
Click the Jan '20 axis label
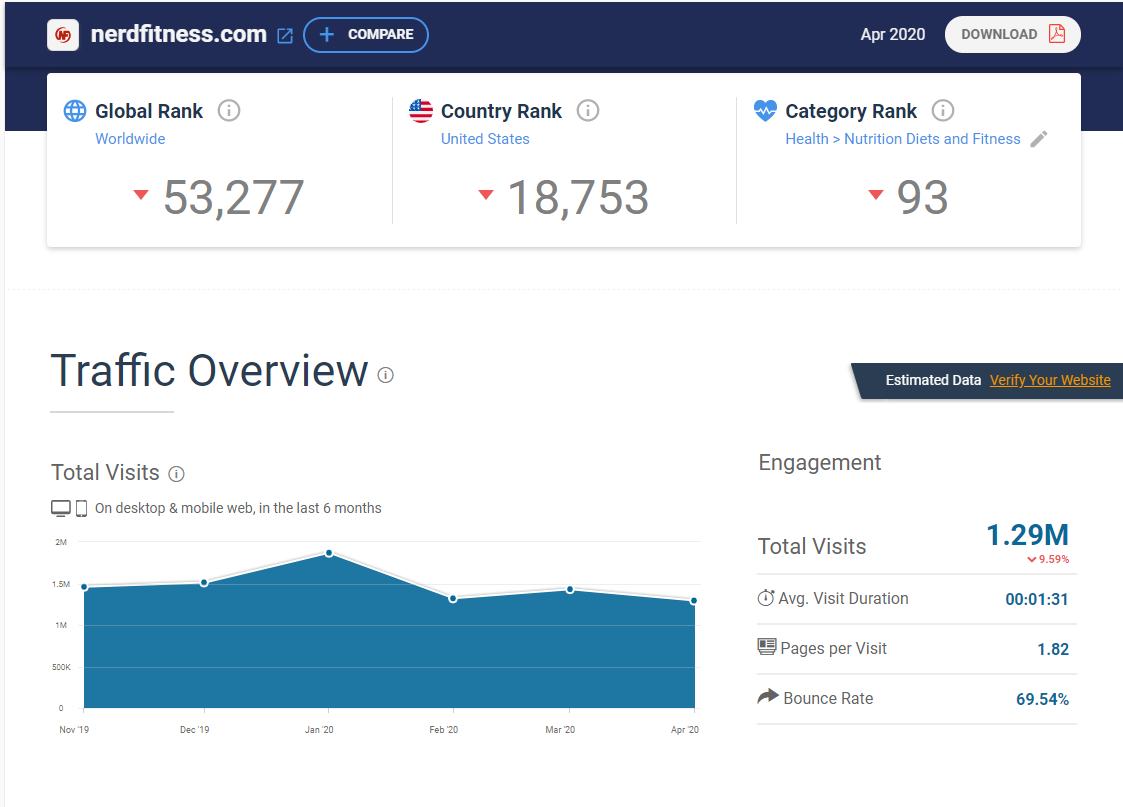[x=319, y=730]
